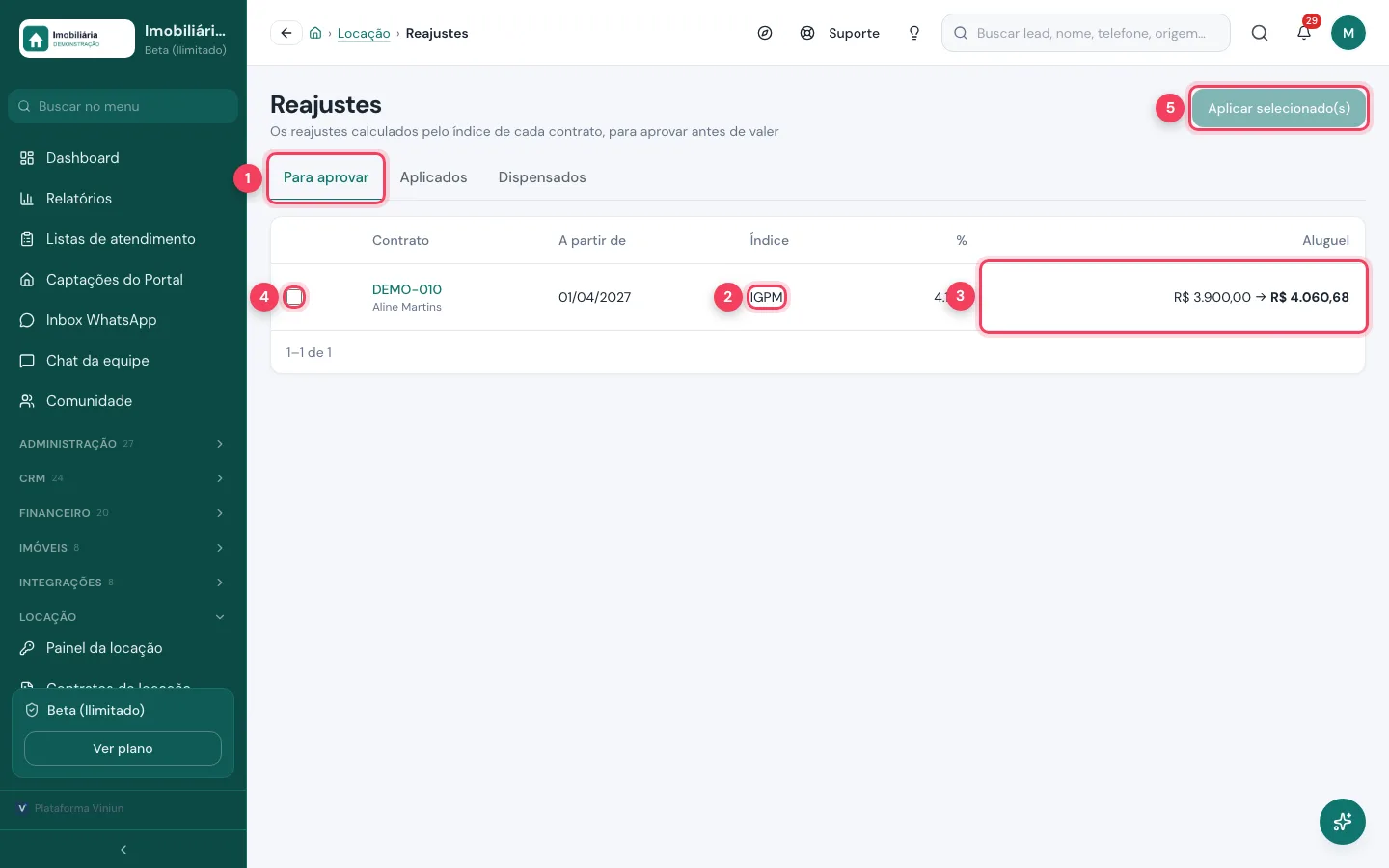Image resolution: width=1389 pixels, height=868 pixels.
Task: Click the date 01/04/2027 cell
Action: (594, 297)
